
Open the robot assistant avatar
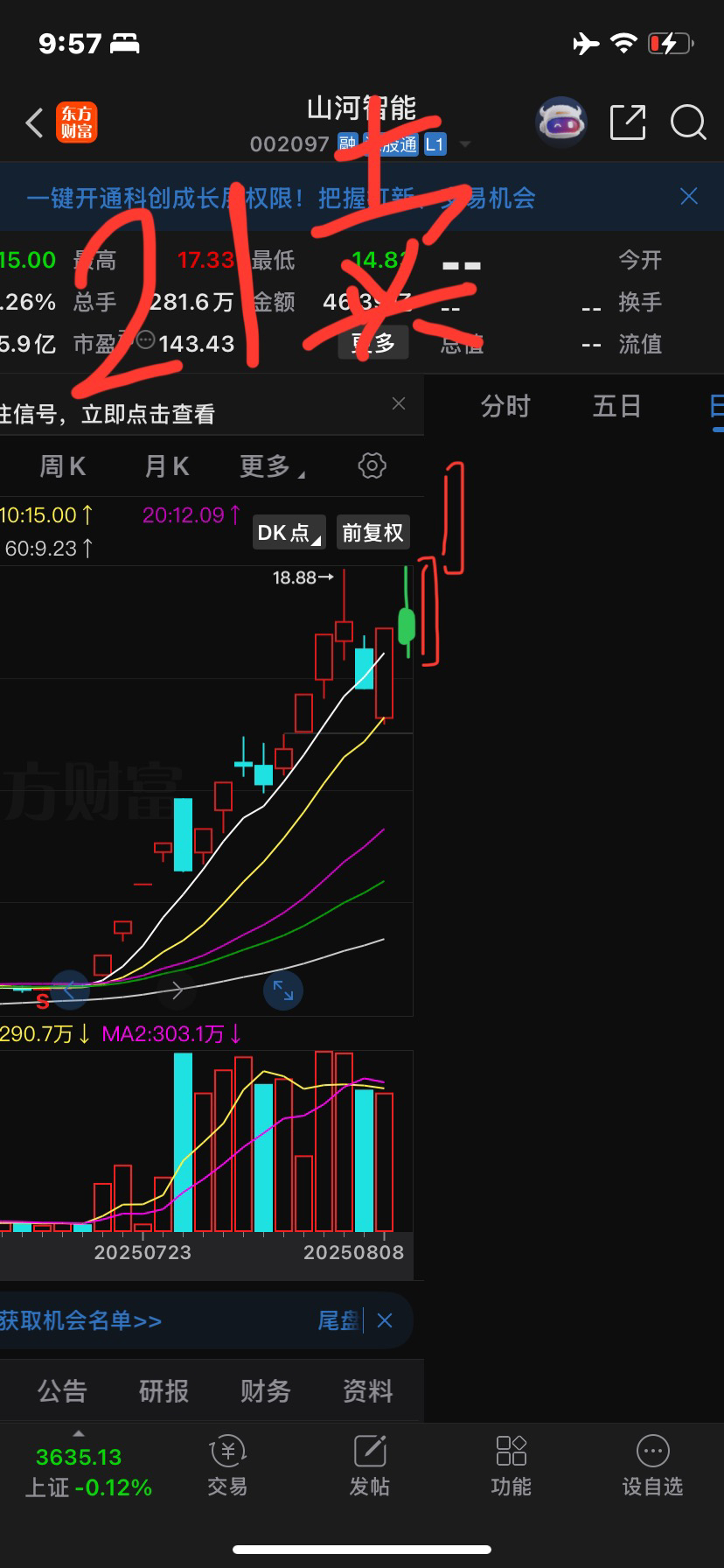pyautogui.click(x=560, y=122)
